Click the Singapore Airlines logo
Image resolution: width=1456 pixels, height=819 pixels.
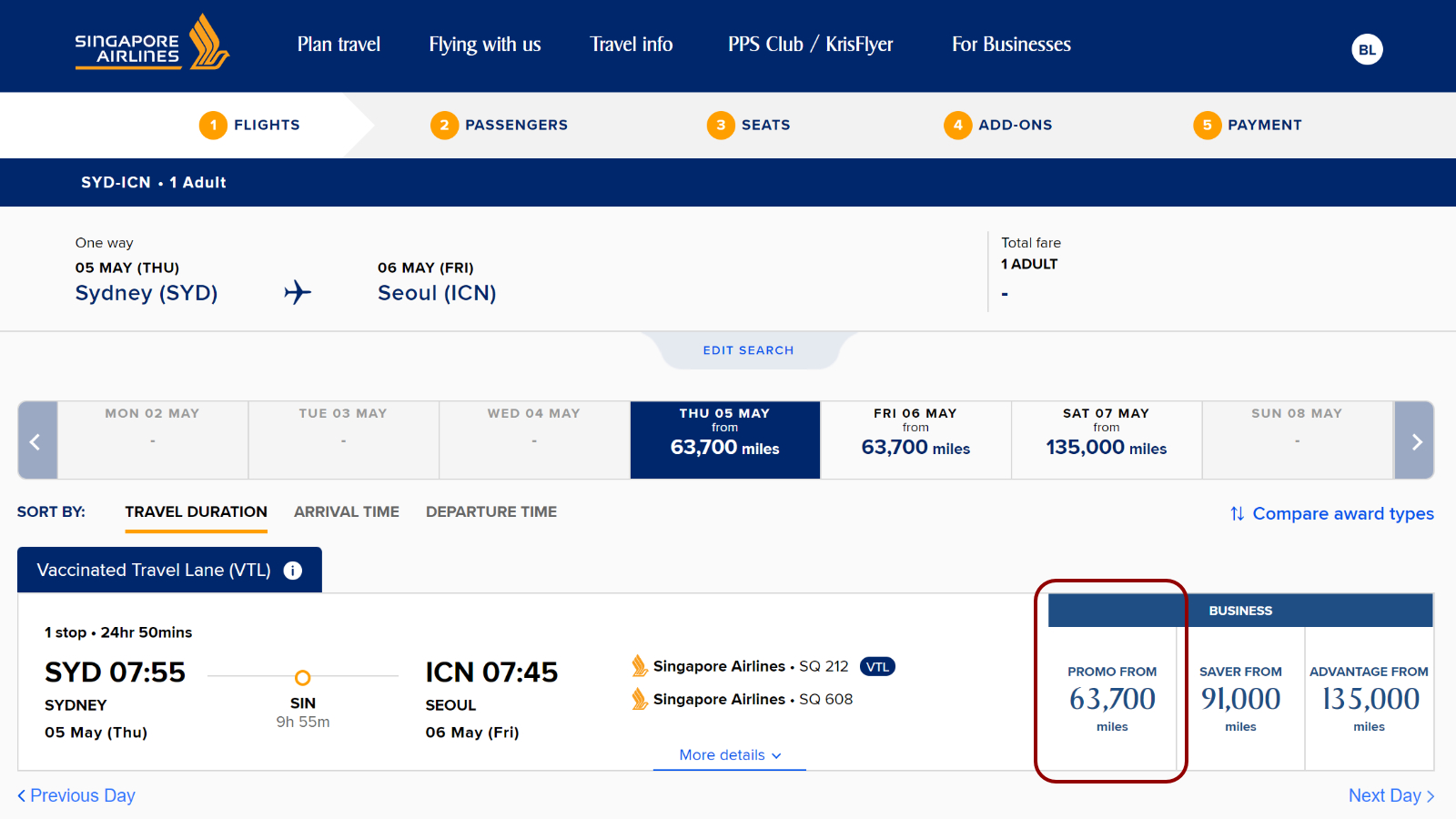coord(152,43)
